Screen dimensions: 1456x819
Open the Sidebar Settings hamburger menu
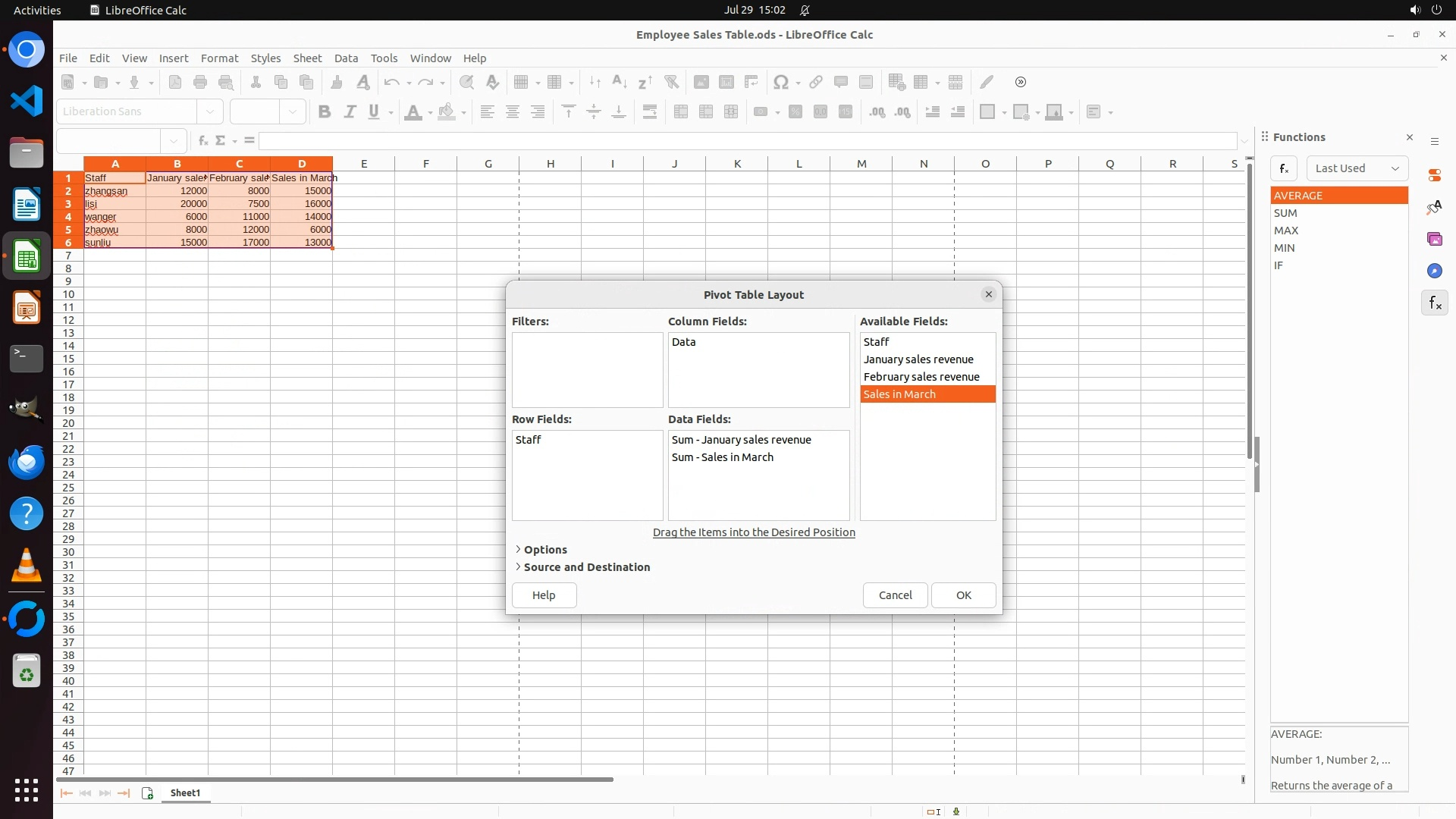click(x=1434, y=142)
